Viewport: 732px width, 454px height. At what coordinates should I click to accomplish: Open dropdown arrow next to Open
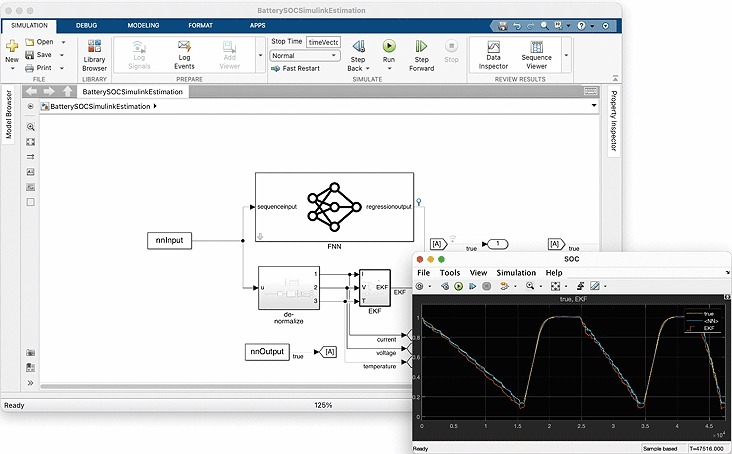pyautogui.click(x=63, y=42)
